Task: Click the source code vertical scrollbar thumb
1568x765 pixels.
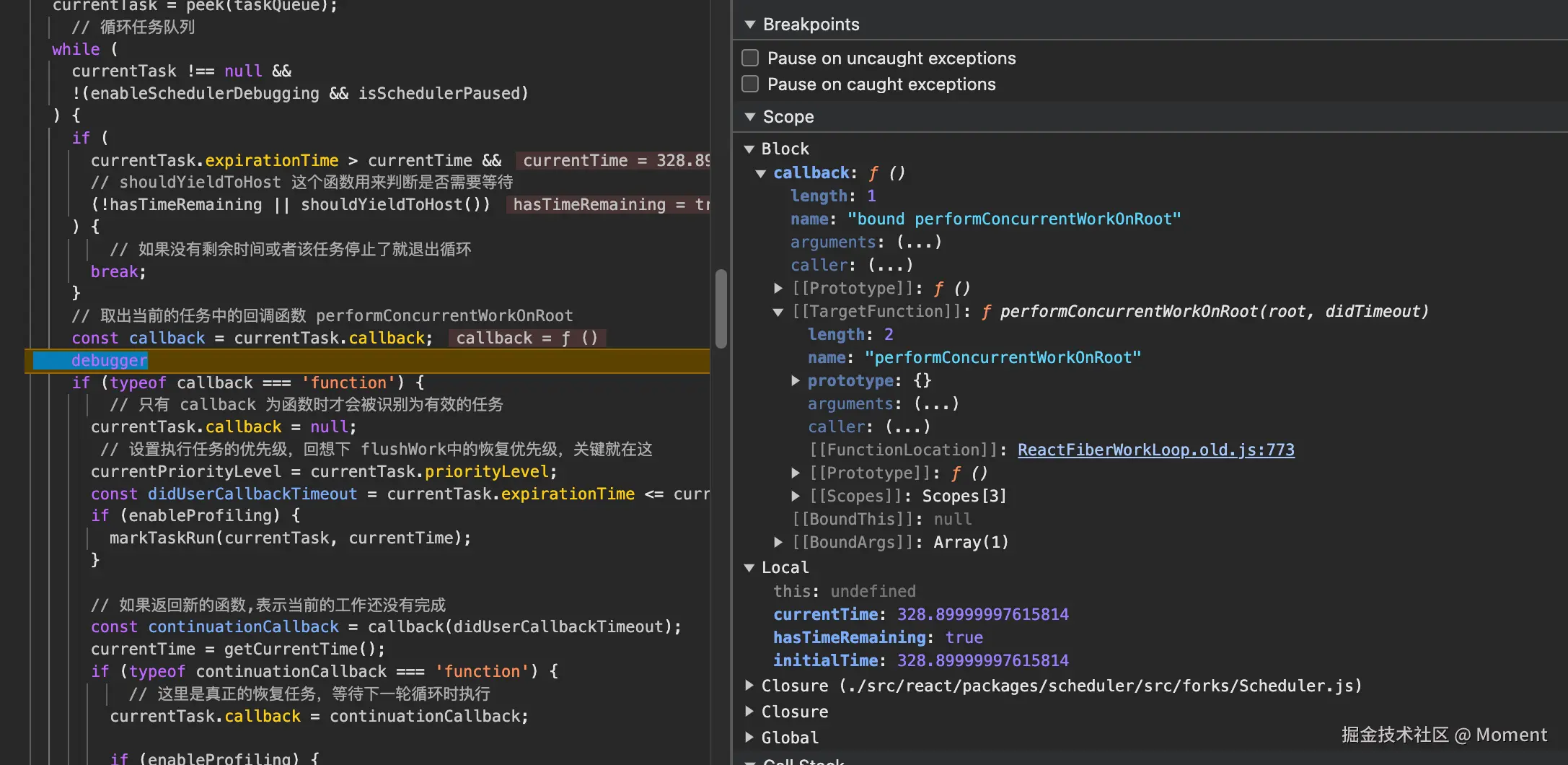Action: [721, 309]
